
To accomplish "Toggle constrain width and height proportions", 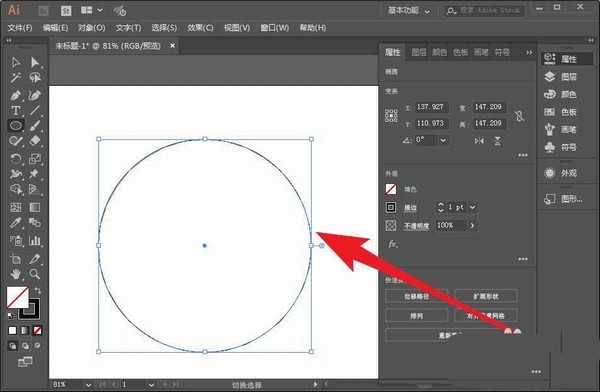I will tap(519, 115).
